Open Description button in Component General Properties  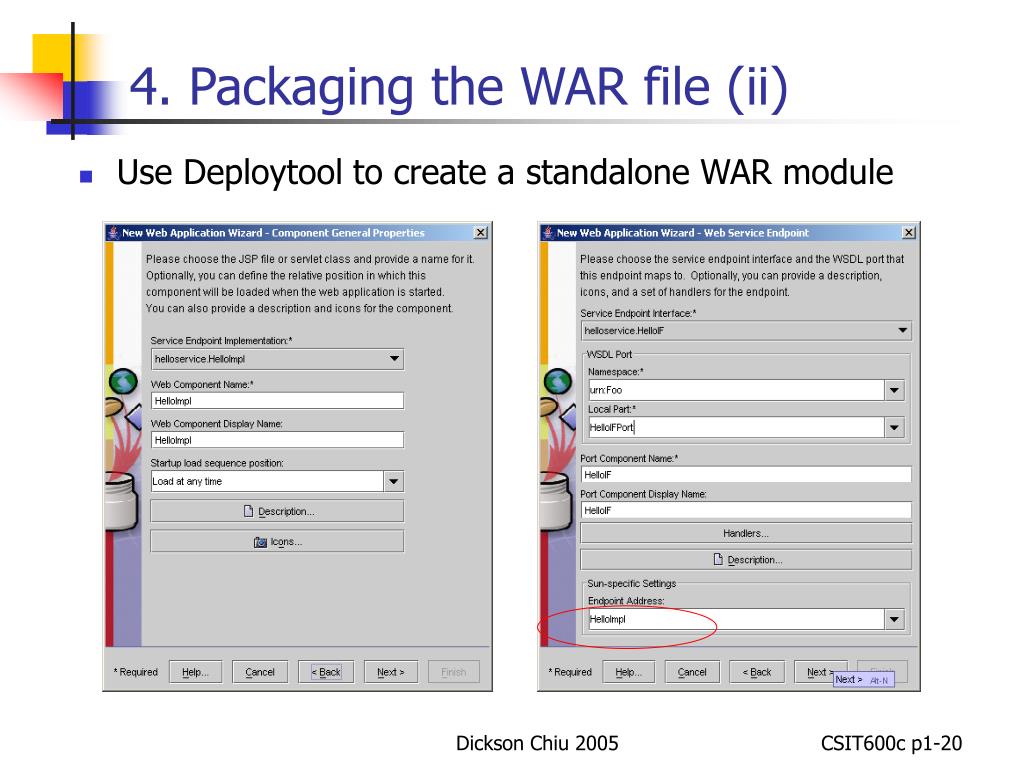click(x=278, y=511)
